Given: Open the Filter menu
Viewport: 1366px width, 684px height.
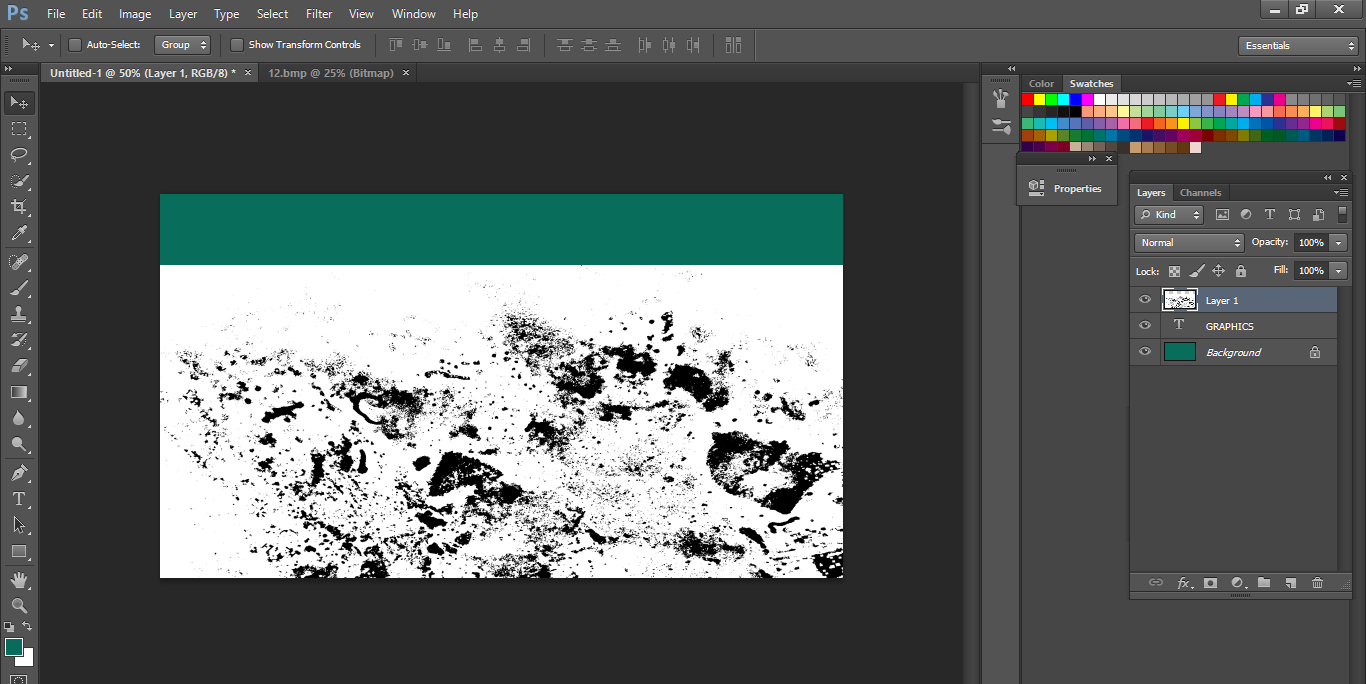Looking at the screenshot, I should tap(318, 13).
